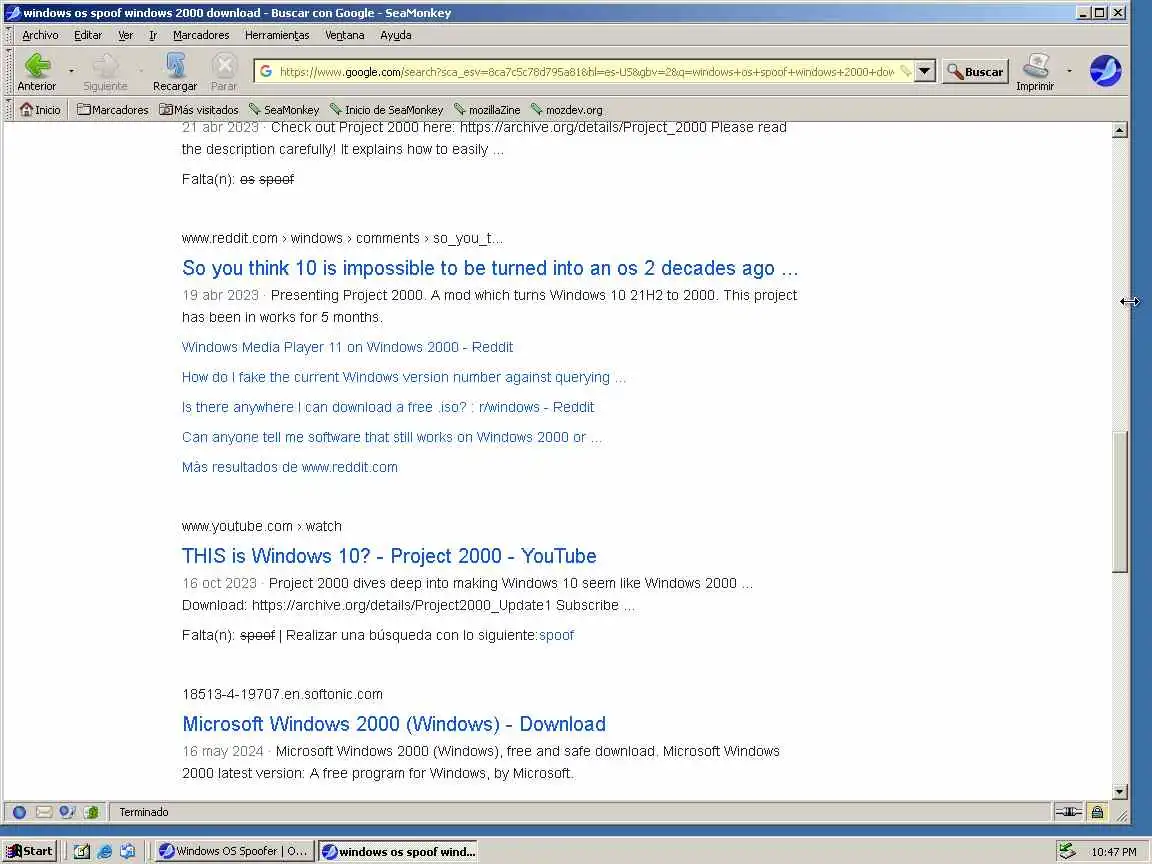Open the Editar menu
This screenshot has height=864, width=1152.
tap(87, 35)
